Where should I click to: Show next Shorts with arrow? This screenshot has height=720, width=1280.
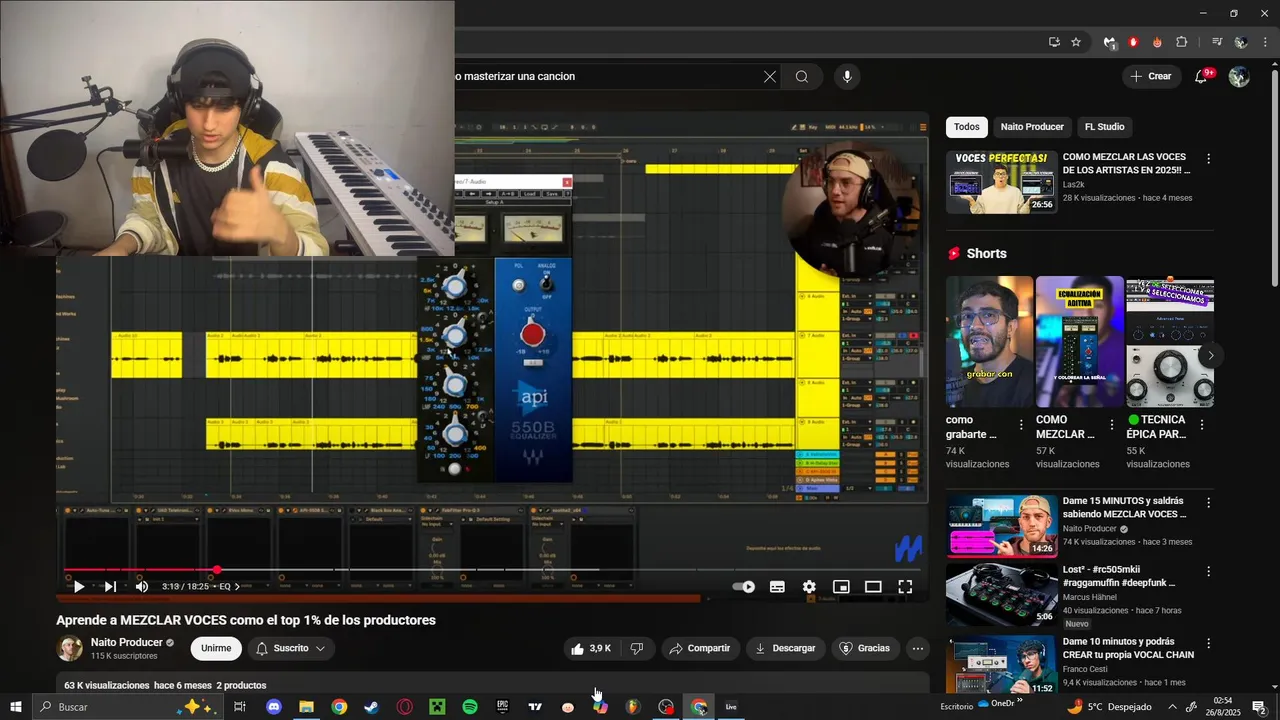(1210, 355)
